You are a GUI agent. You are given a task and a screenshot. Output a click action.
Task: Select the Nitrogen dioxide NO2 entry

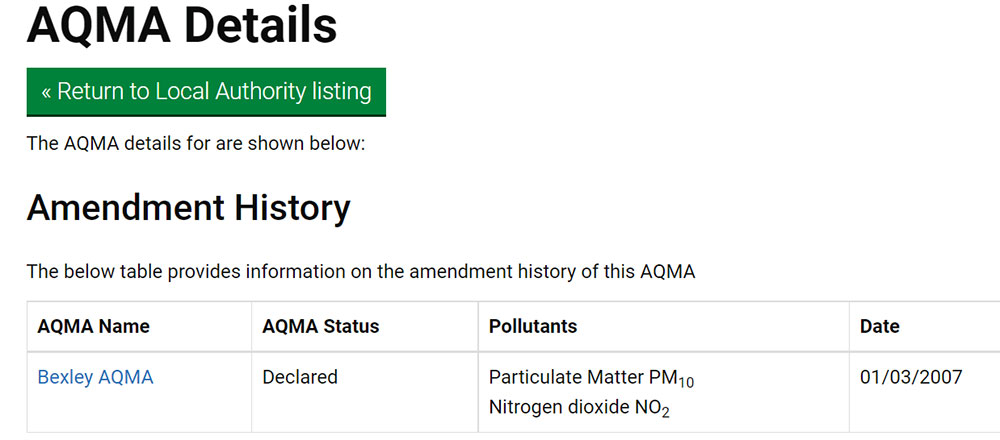[x=579, y=408]
